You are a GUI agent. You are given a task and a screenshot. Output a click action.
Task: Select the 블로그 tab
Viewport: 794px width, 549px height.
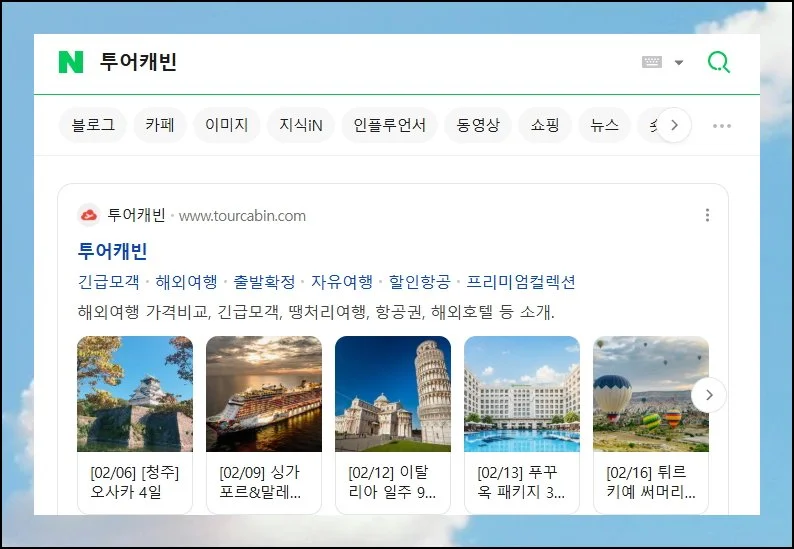pyautogui.click(x=93, y=126)
